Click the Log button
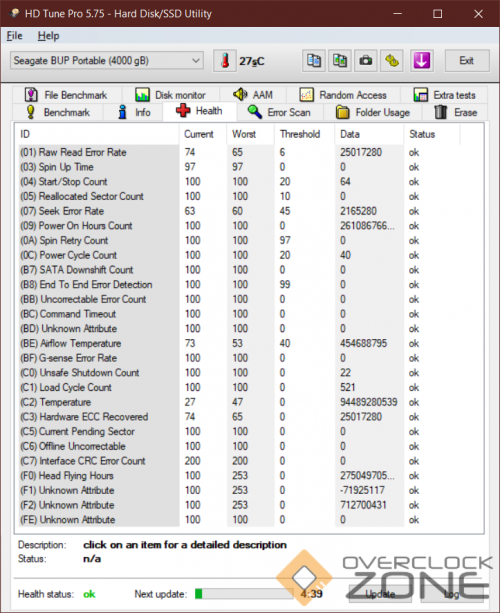Image resolution: width=500 pixels, height=613 pixels. pos(452,594)
